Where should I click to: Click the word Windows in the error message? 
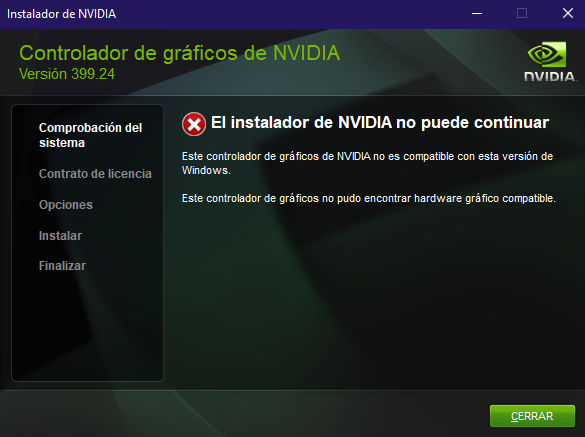(206, 170)
